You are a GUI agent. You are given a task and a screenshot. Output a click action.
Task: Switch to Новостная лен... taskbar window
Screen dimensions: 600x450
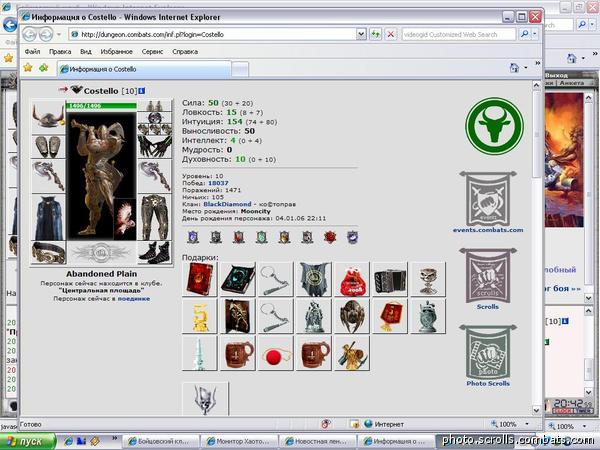tap(317, 441)
